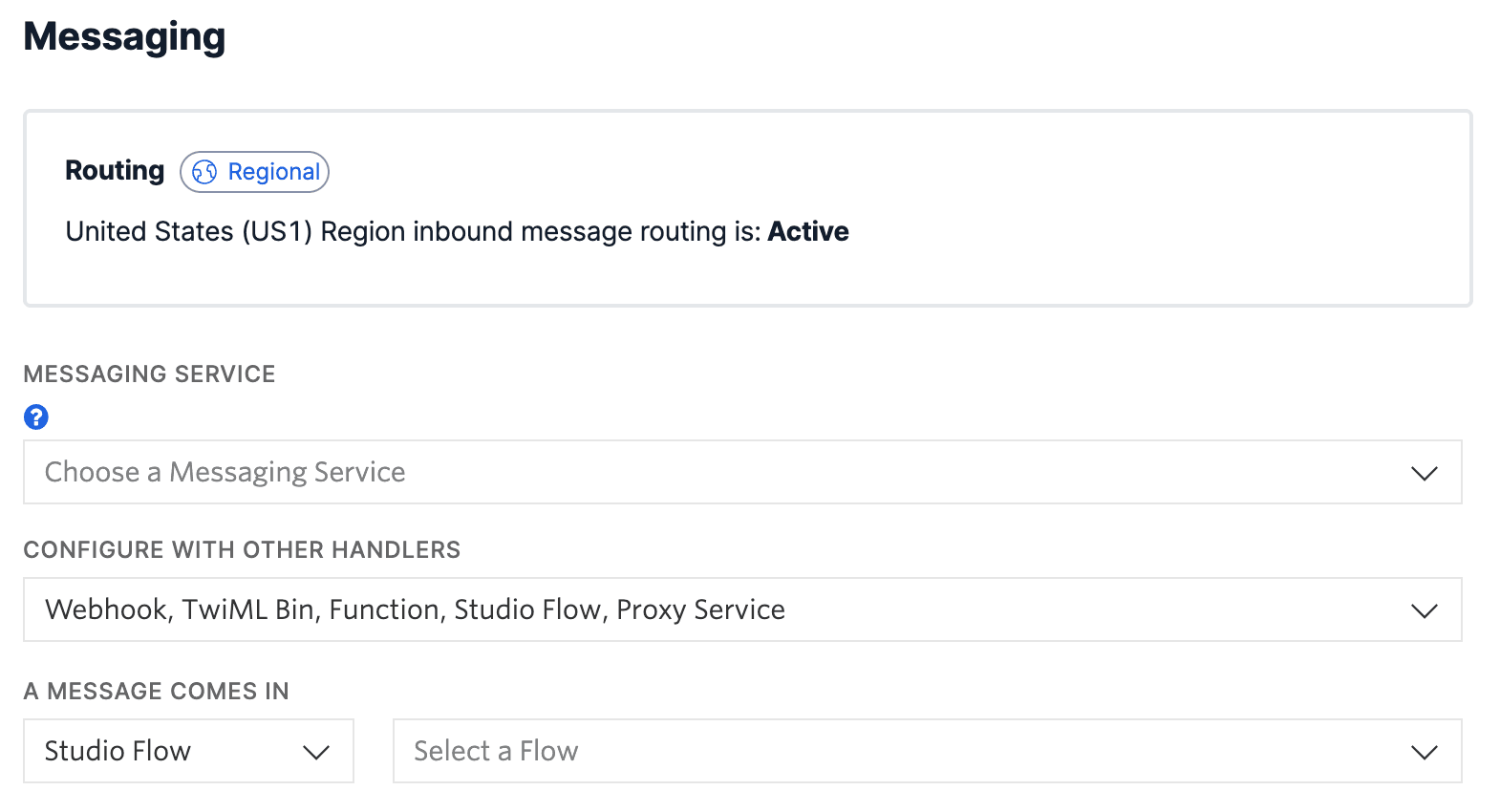Click the chevron arrow on Messaging Service field
Screen dimensions: 1500x812
(1424, 473)
